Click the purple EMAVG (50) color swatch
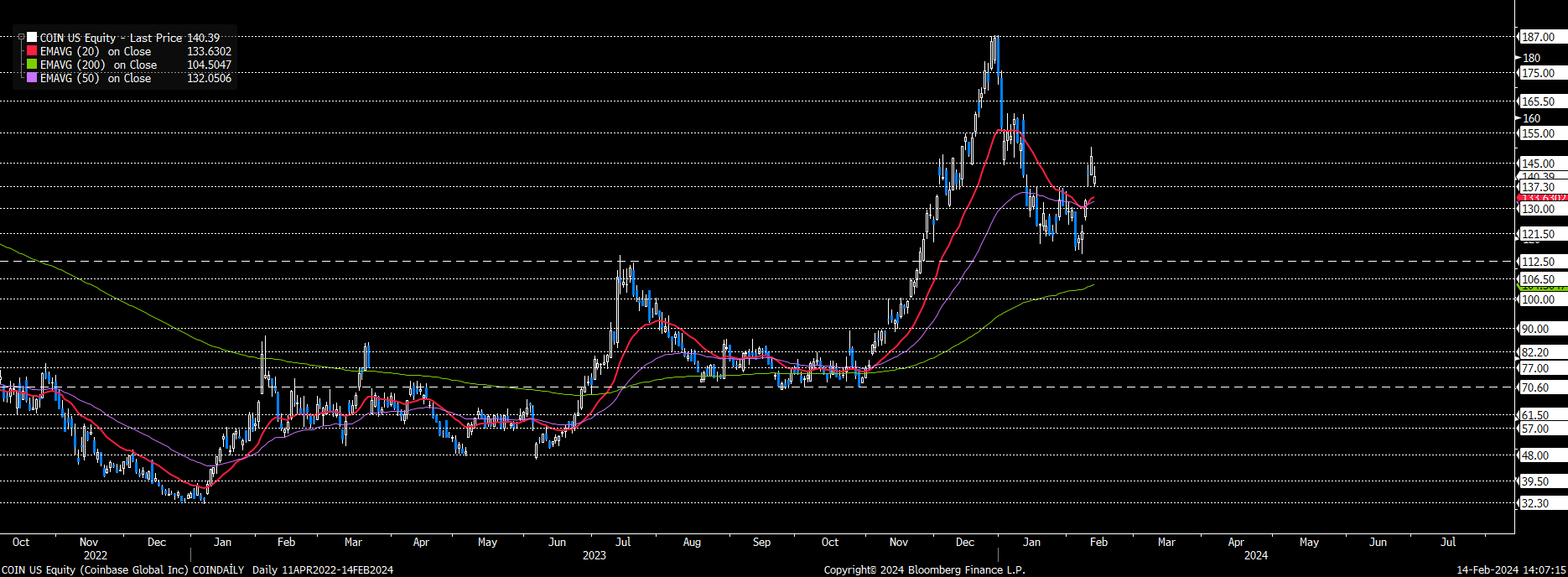This screenshot has height=577, width=1568. tap(32, 78)
